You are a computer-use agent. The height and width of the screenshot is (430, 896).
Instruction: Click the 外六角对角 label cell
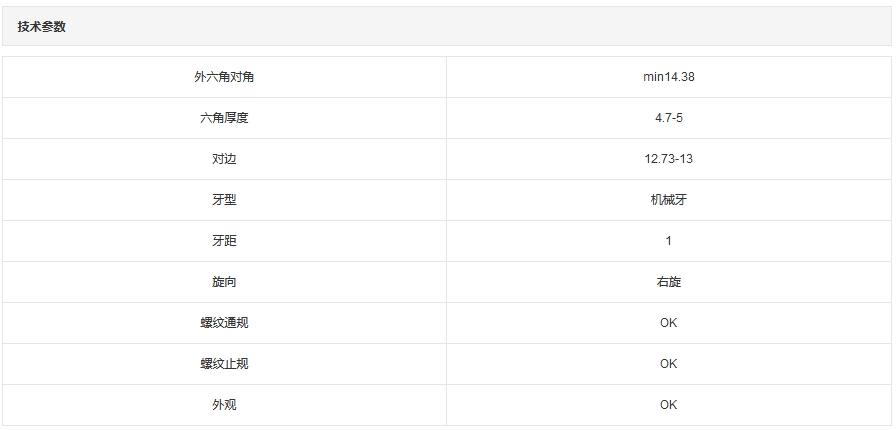click(x=224, y=77)
